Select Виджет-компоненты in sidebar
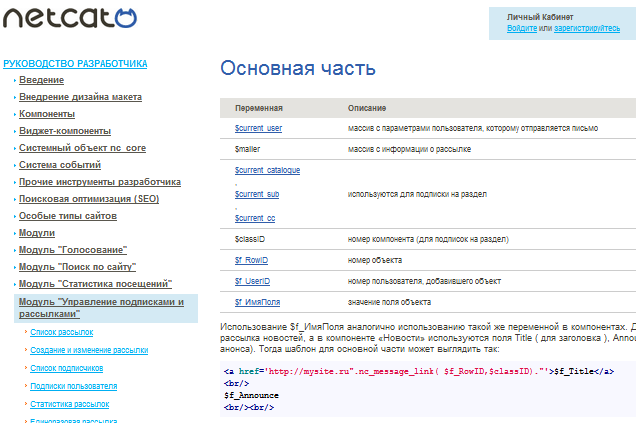 pyautogui.click(x=64, y=131)
